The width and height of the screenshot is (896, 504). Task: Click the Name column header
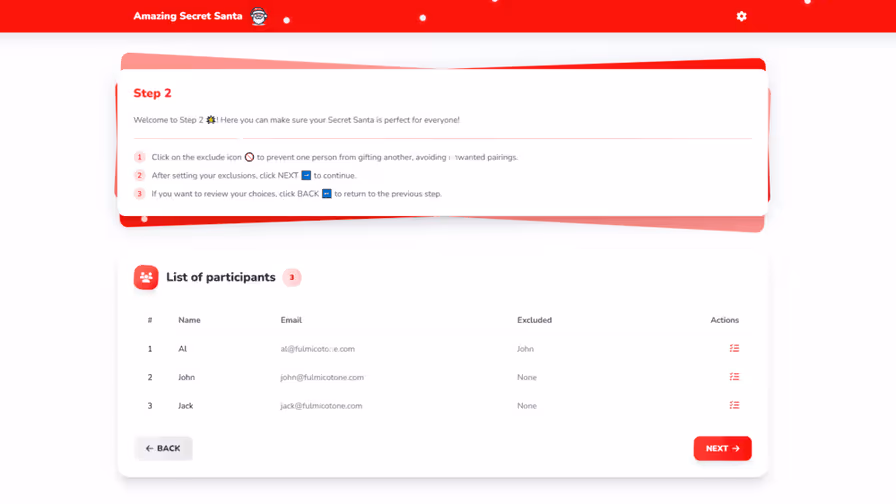pyautogui.click(x=189, y=320)
